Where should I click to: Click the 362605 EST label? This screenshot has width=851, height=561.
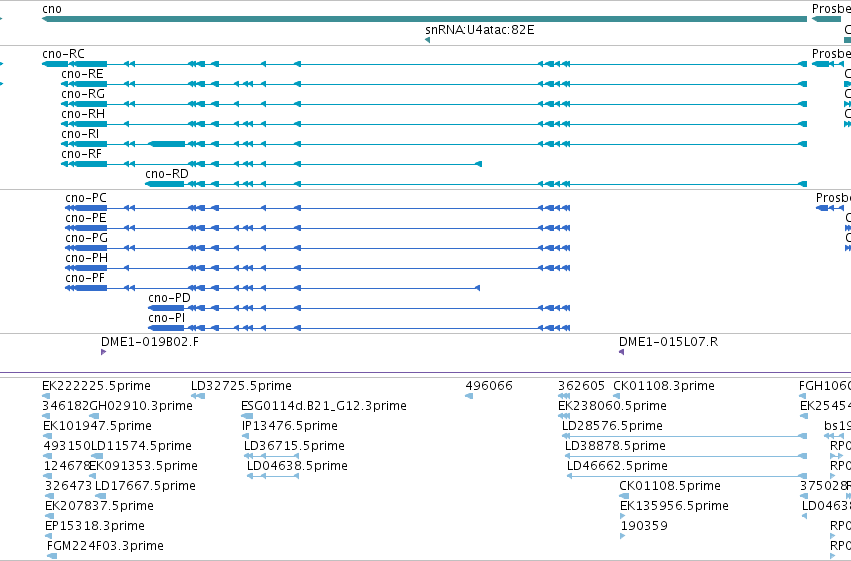(581, 386)
